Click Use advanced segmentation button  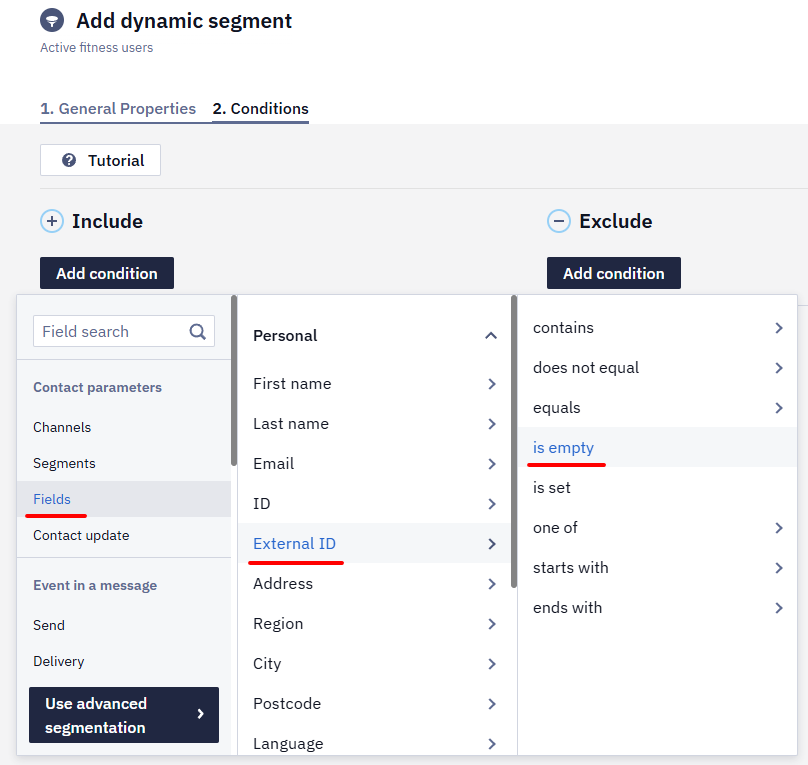pos(124,715)
